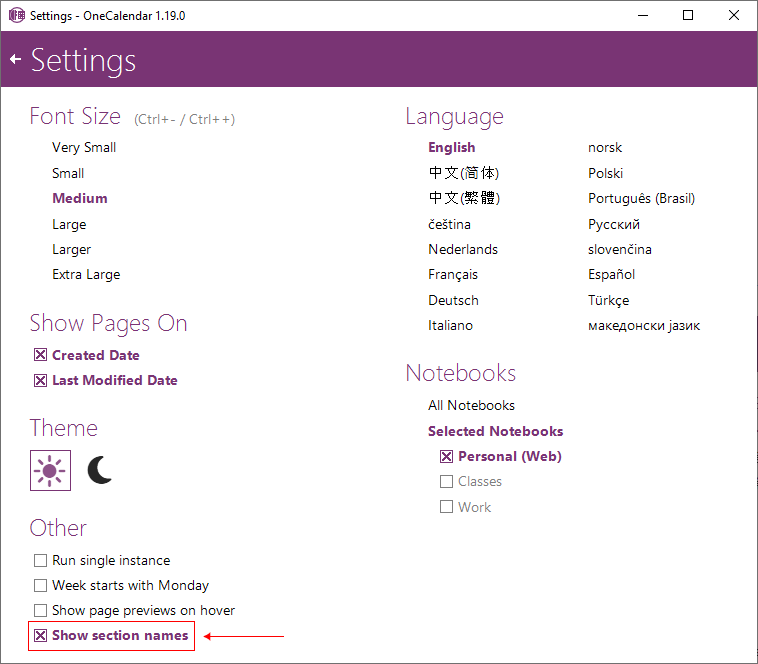Viewport: 758px width, 664px height.
Task: Choose the All Notebooks option
Action: coord(471,405)
